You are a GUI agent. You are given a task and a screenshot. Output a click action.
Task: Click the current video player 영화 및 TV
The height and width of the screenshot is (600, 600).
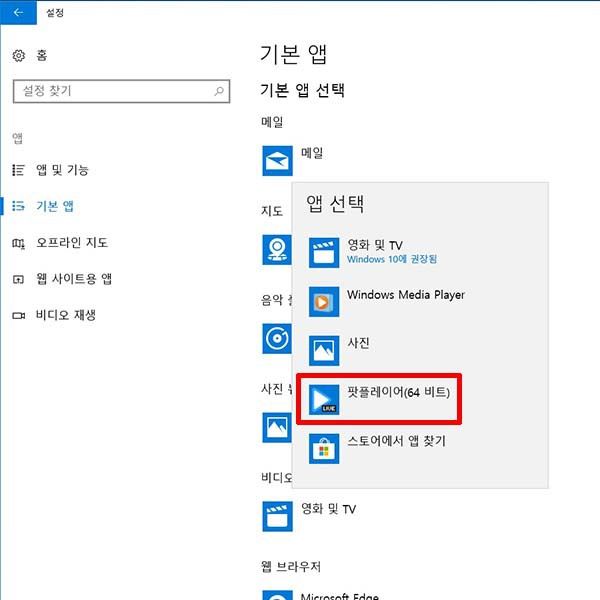pos(309,517)
